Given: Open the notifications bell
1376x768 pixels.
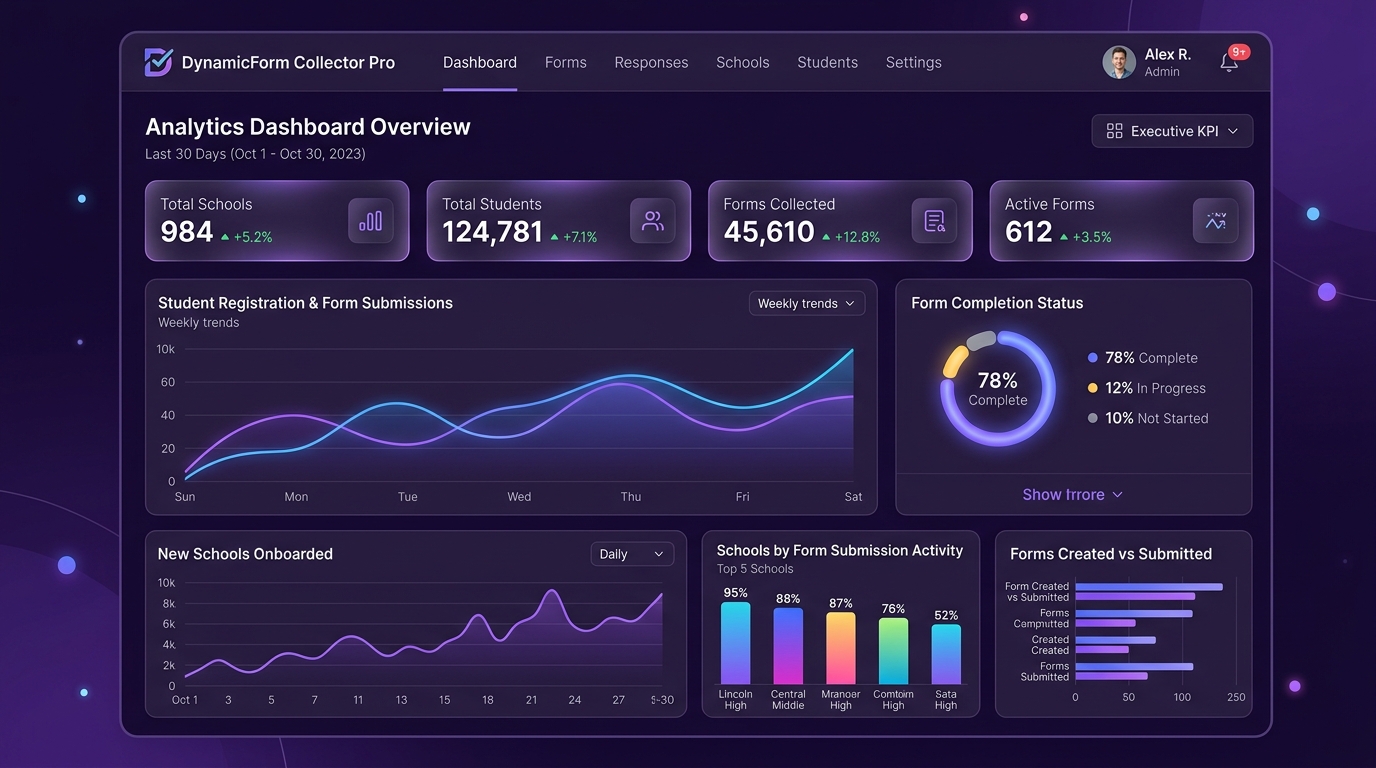Looking at the screenshot, I should (1229, 63).
